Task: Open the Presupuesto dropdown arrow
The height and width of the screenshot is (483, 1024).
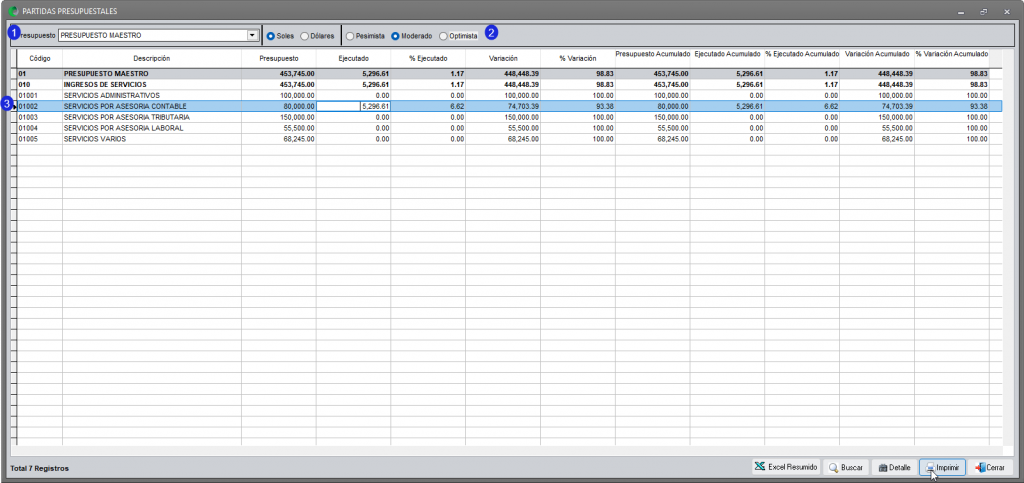Action: point(253,35)
